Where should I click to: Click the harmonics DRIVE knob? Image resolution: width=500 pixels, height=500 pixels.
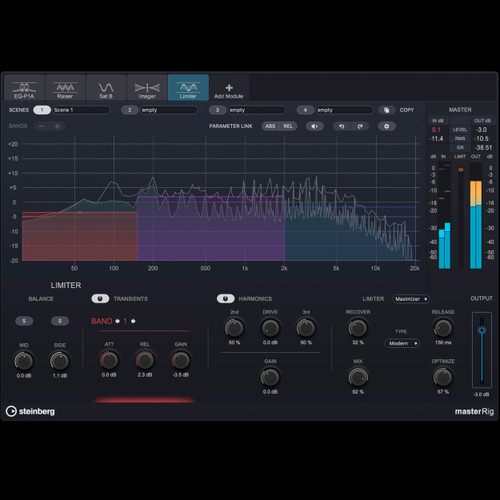270,328
